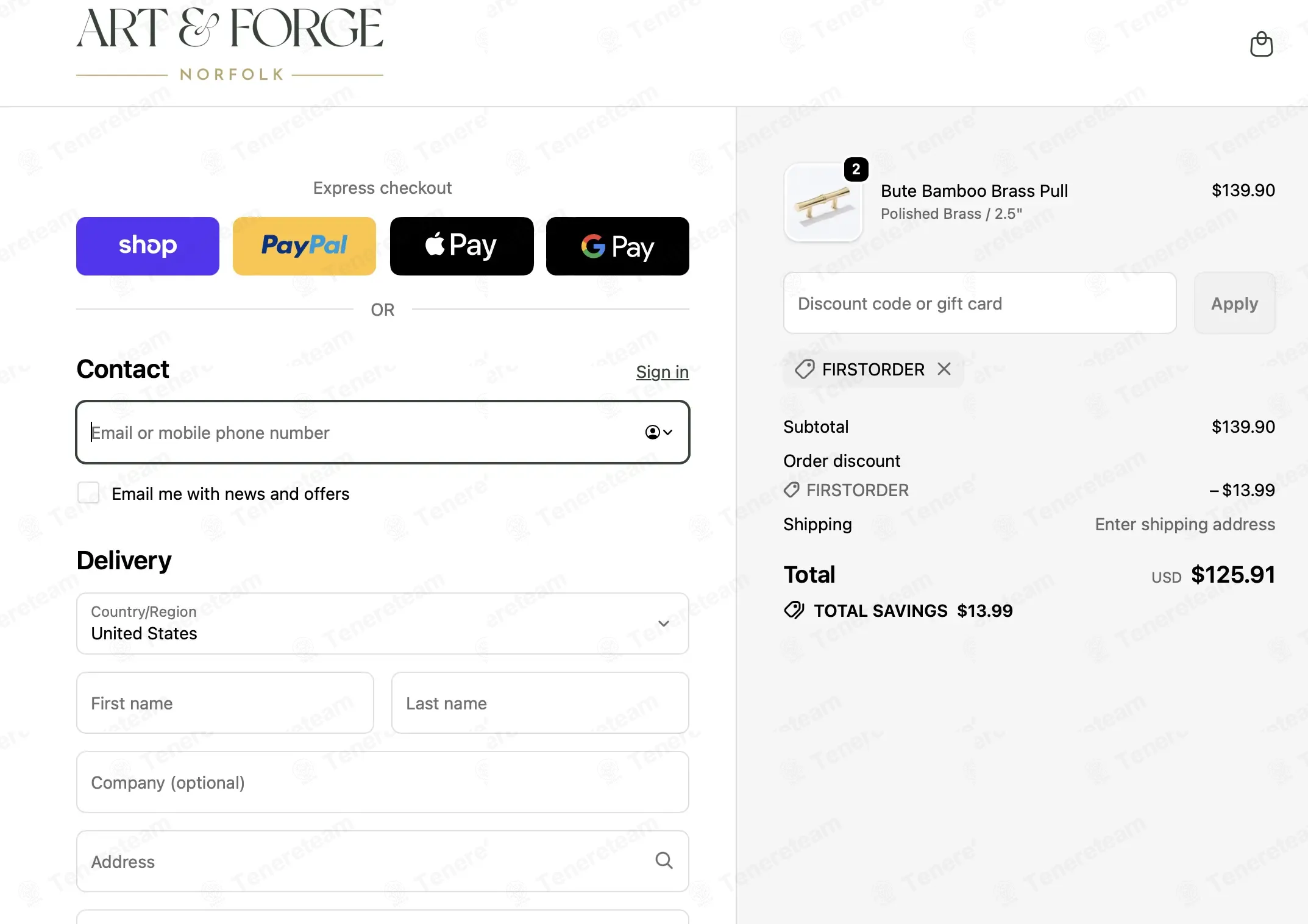
Task: Click the contact account picker icon
Action: (x=652, y=432)
